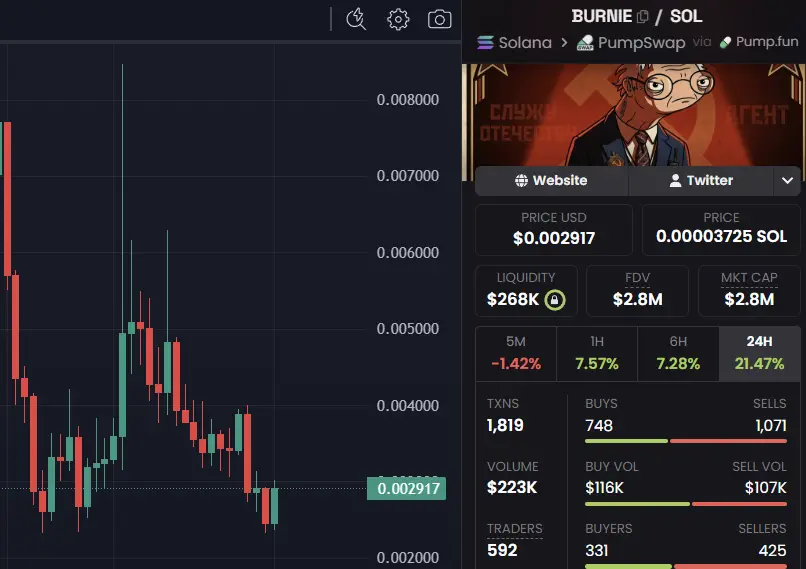Click the liquidity lock icon
The image size is (806, 569).
pyautogui.click(x=555, y=300)
